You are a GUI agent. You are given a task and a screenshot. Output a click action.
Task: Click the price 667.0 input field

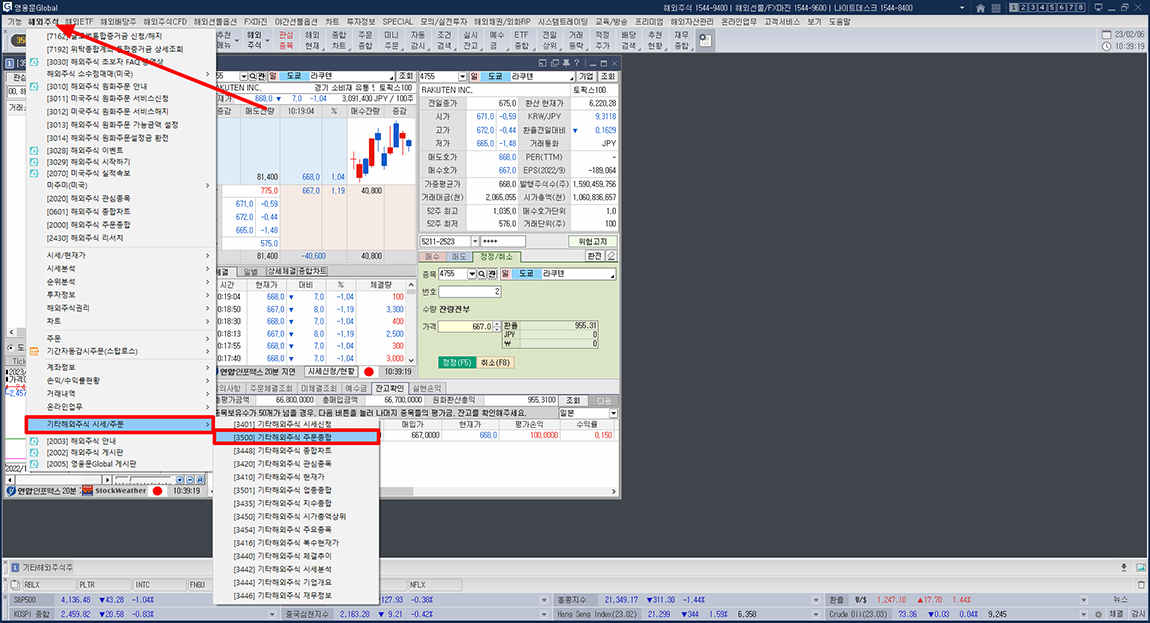[465, 327]
